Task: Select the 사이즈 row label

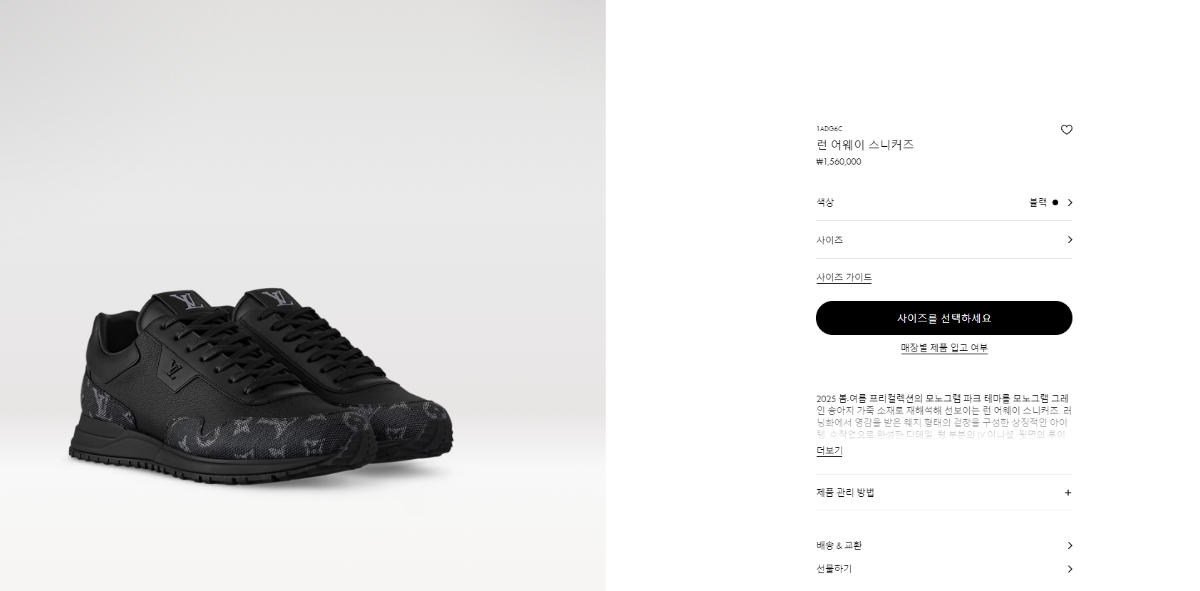Action: coord(830,240)
